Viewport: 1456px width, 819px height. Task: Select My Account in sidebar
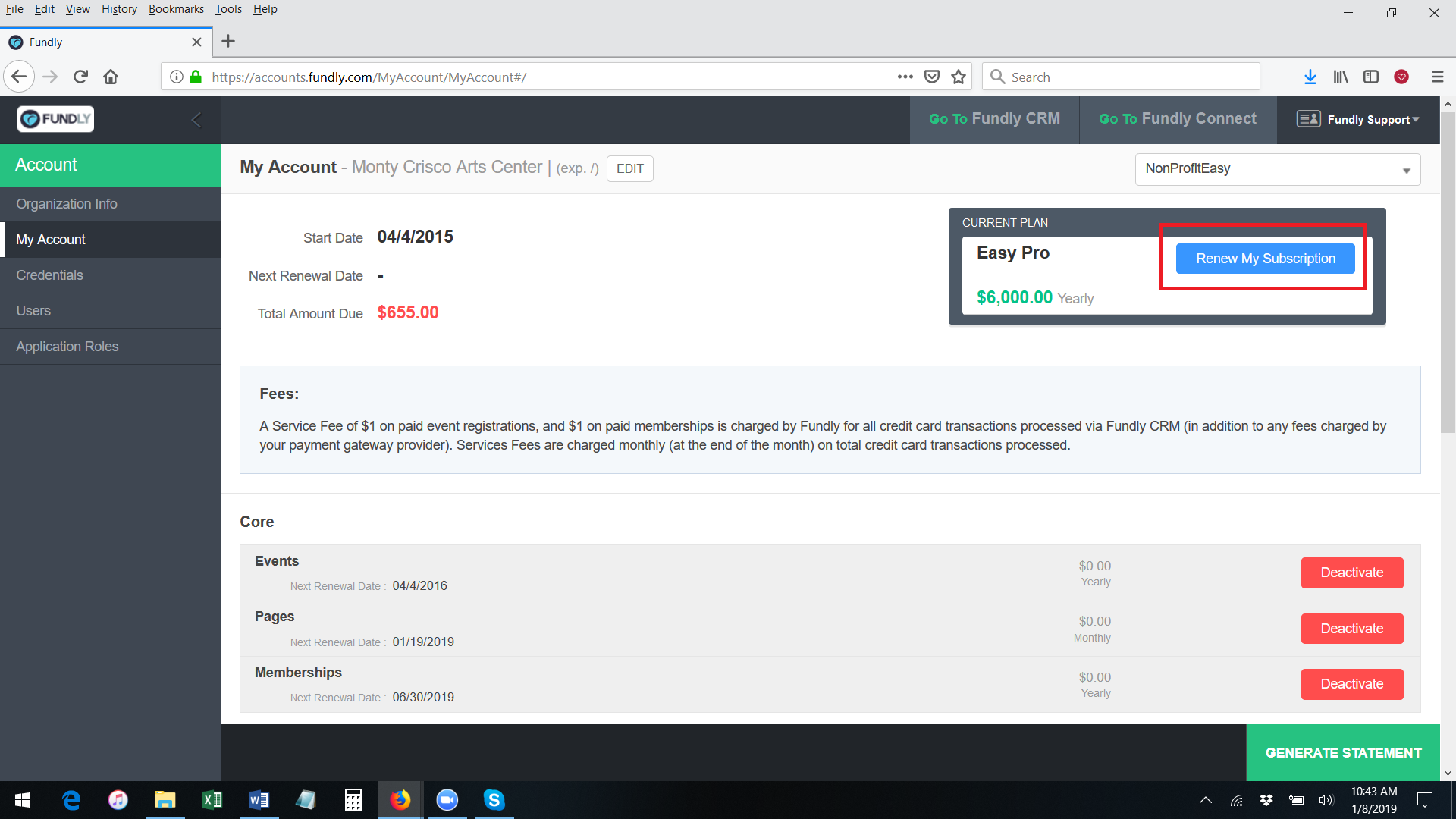(x=110, y=240)
